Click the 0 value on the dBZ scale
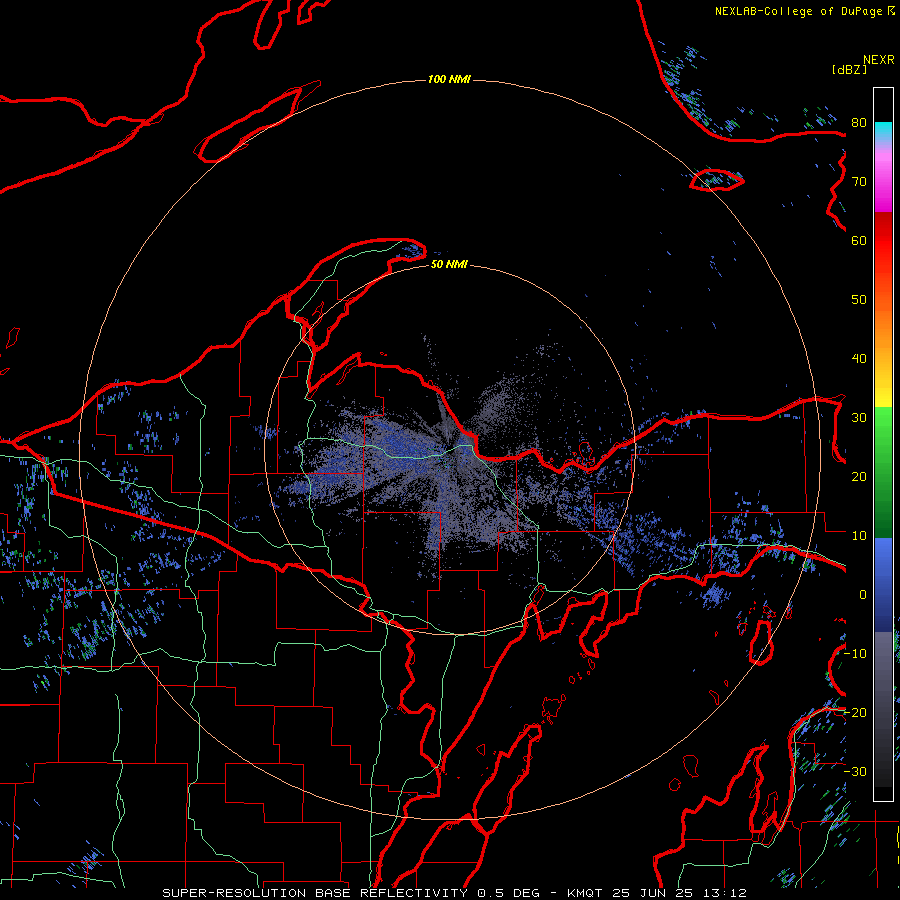900x900 pixels. tap(863, 595)
